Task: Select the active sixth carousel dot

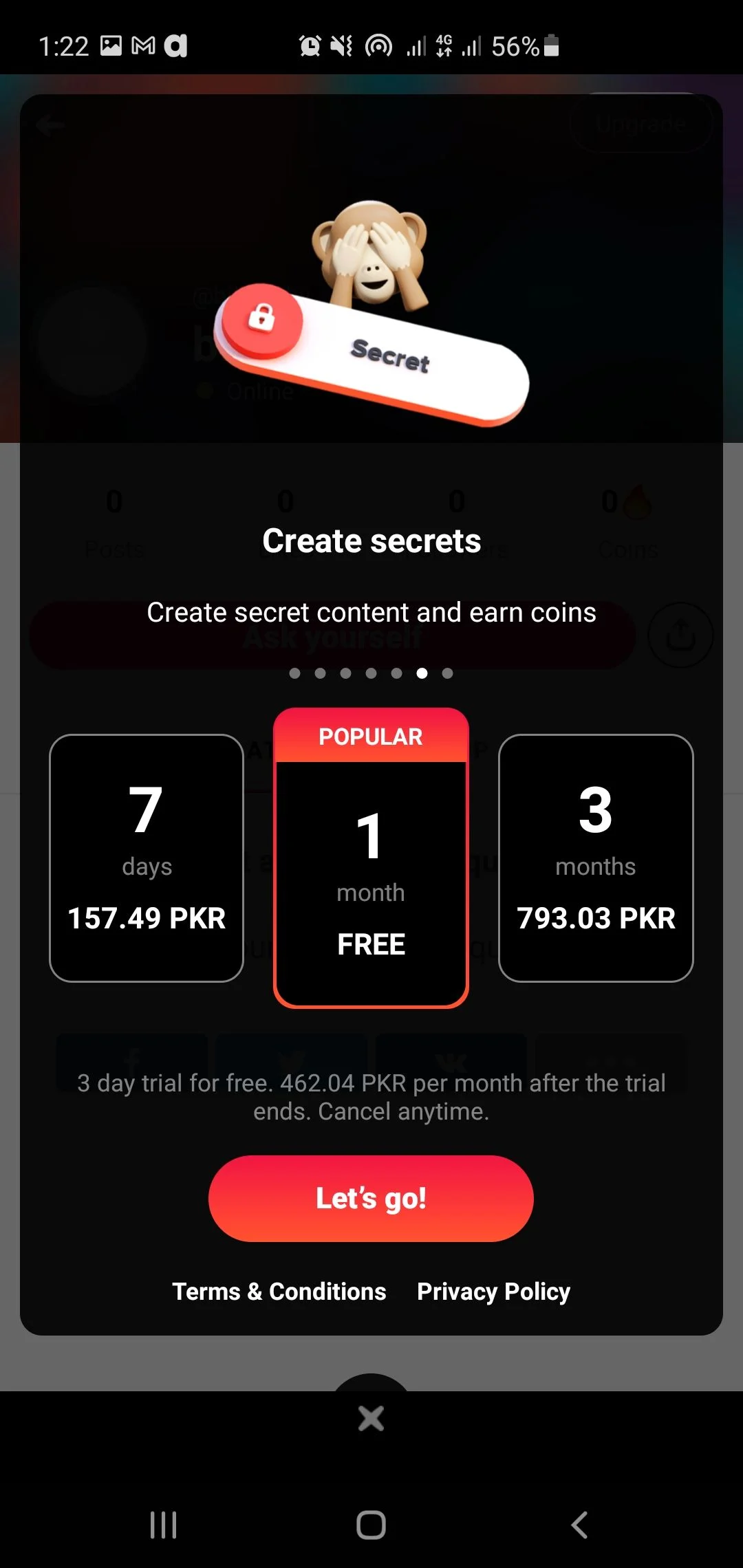Action: 422,673
